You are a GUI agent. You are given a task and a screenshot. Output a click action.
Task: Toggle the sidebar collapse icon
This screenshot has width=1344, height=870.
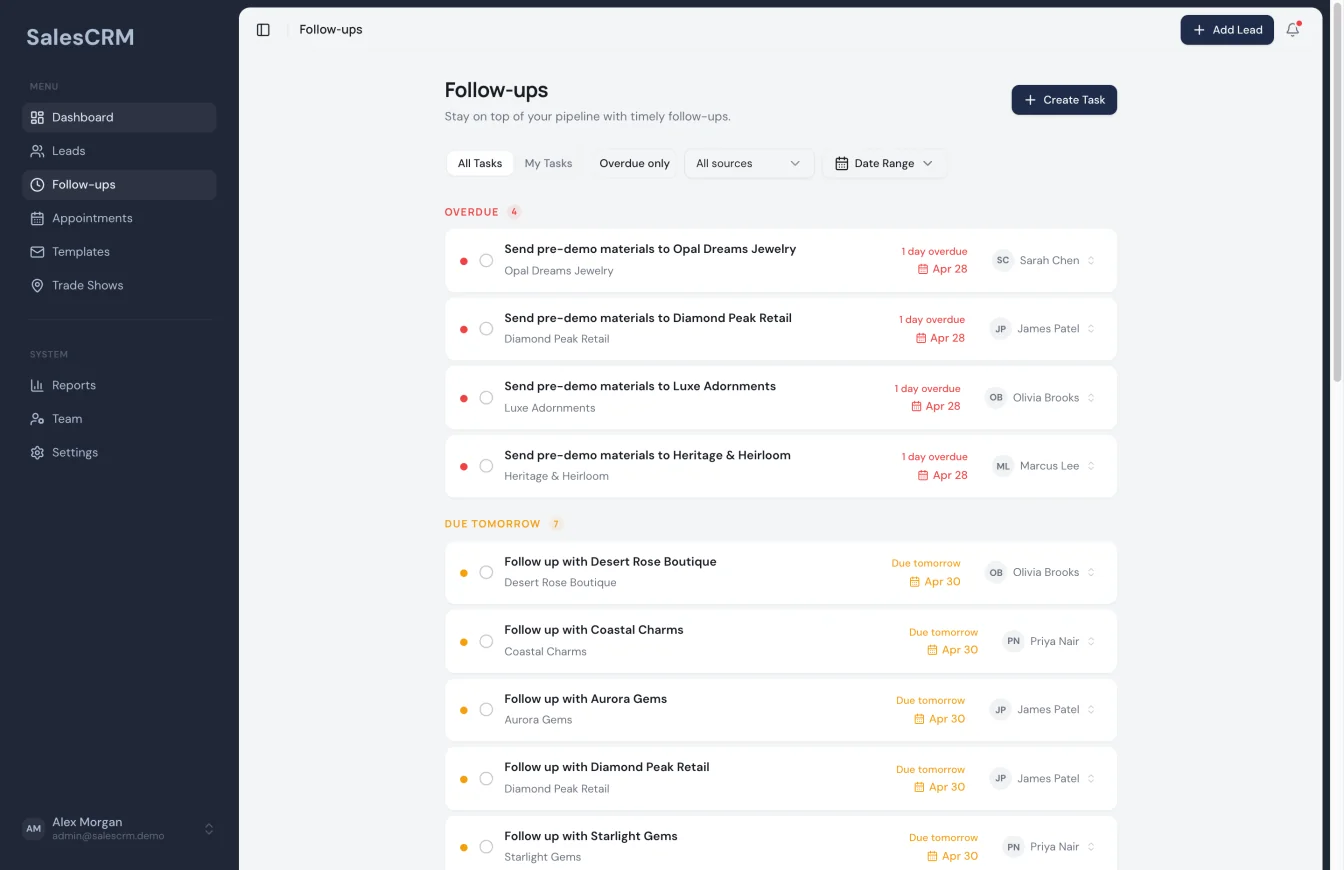263,29
